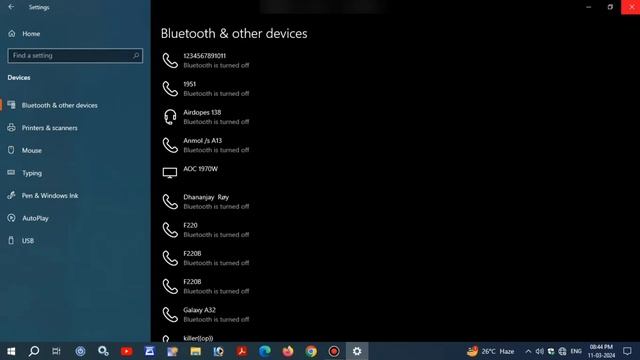Open Firefox from the taskbar
Screen dimensions: 640x360
coord(288,351)
